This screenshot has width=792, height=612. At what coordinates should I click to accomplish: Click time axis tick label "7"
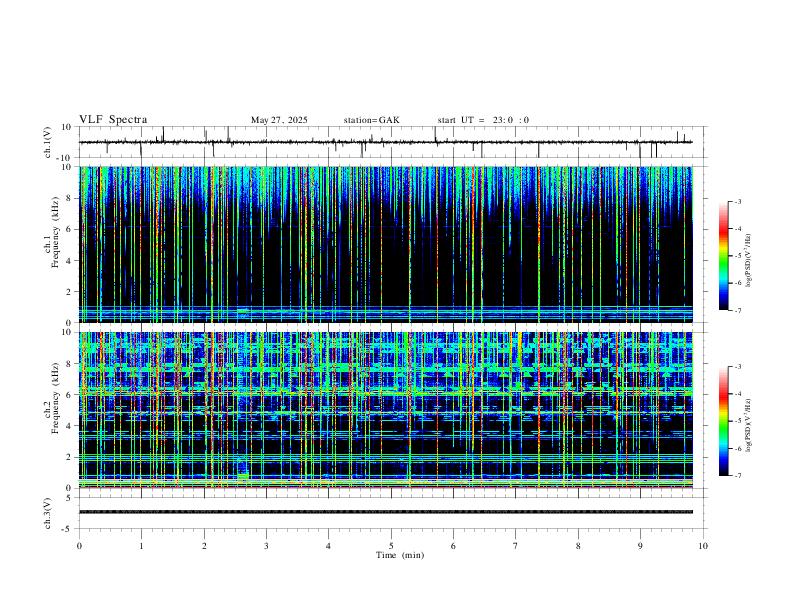point(516,546)
